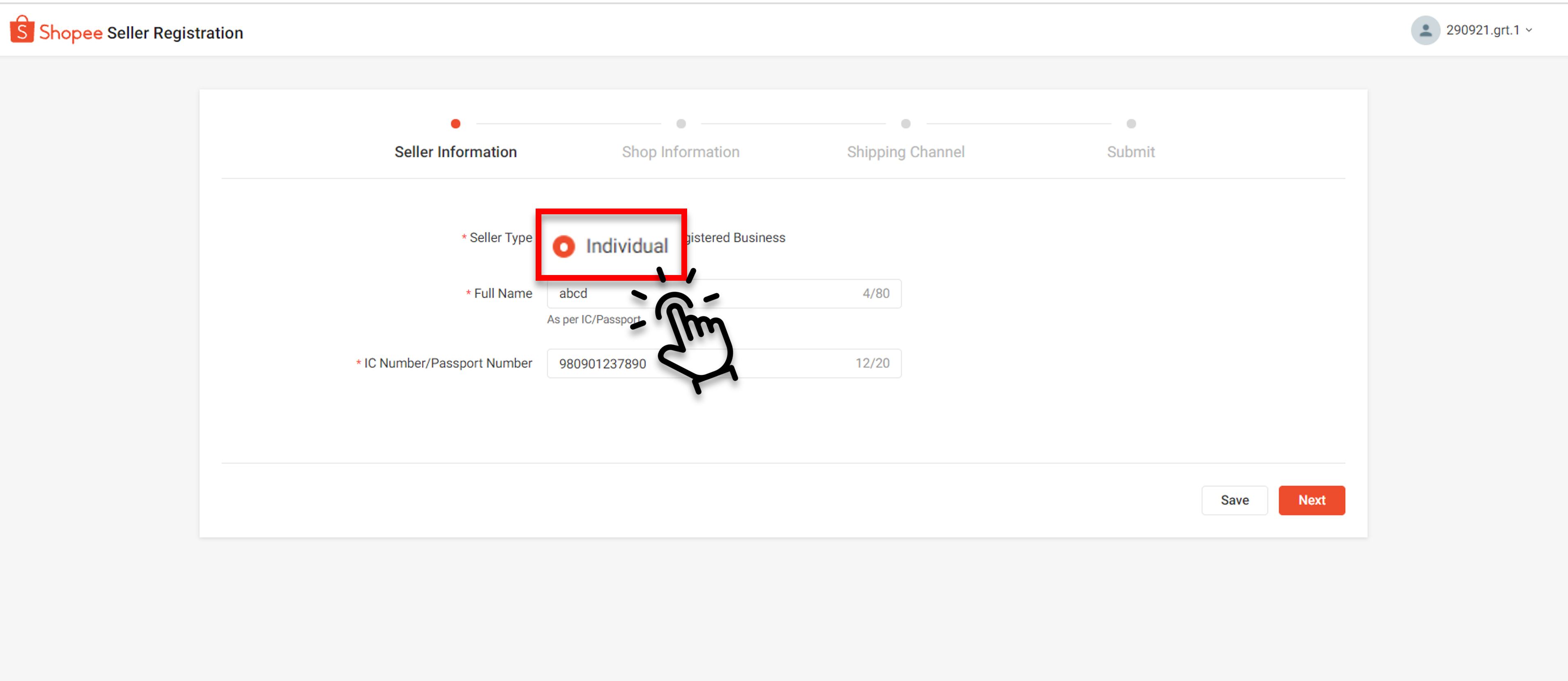
Task: Click the 4/80 character counter in Full Name
Action: [x=875, y=293]
